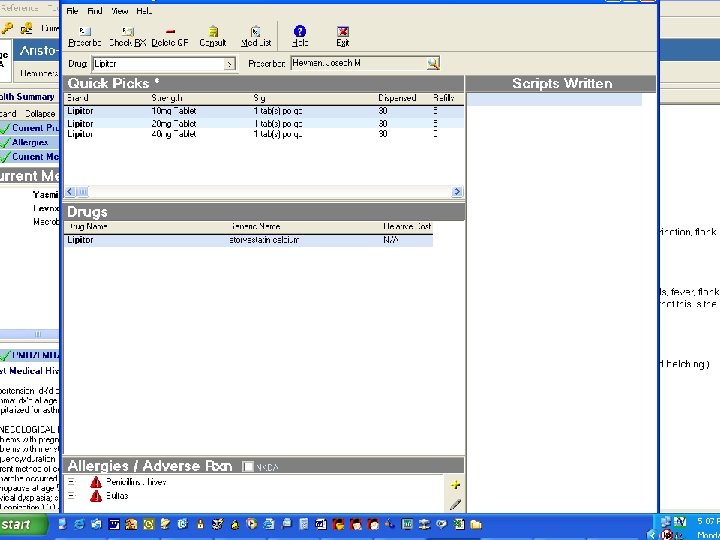Viewport: 720px width, 540px height.
Task: Open Internet Explorer from the quick launch
Action: coord(79,524)
